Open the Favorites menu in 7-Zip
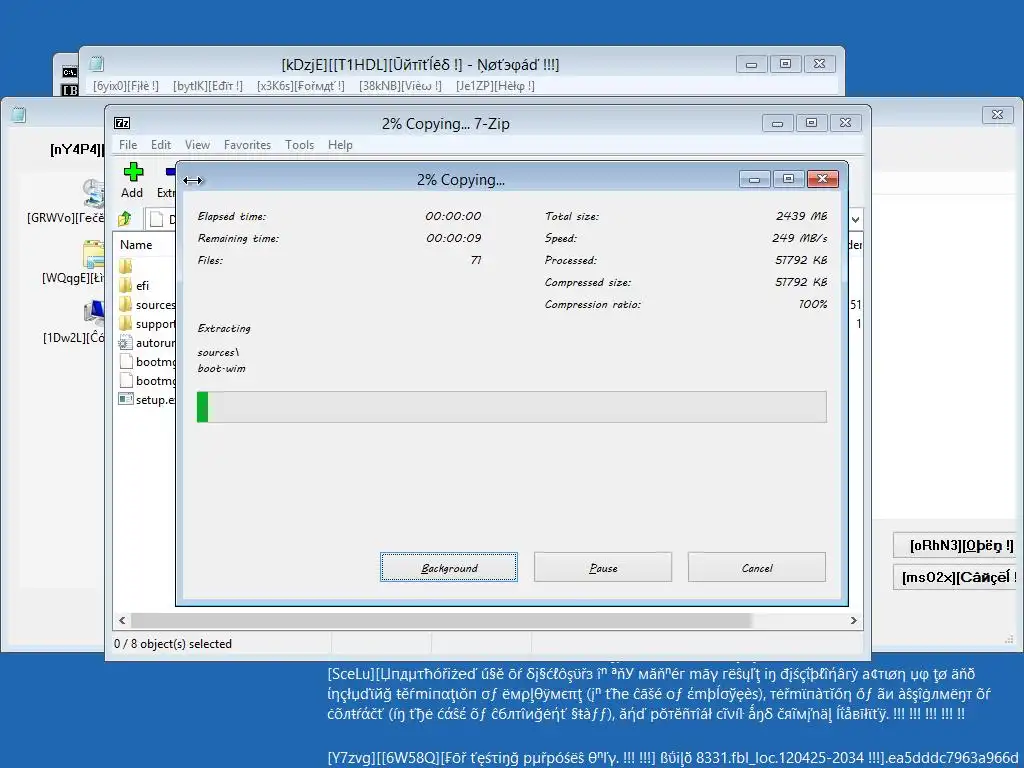 pos(247,145)
